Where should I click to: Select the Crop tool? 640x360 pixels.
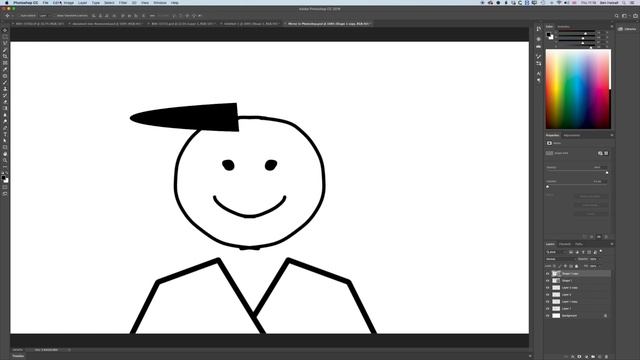[5, 56]
